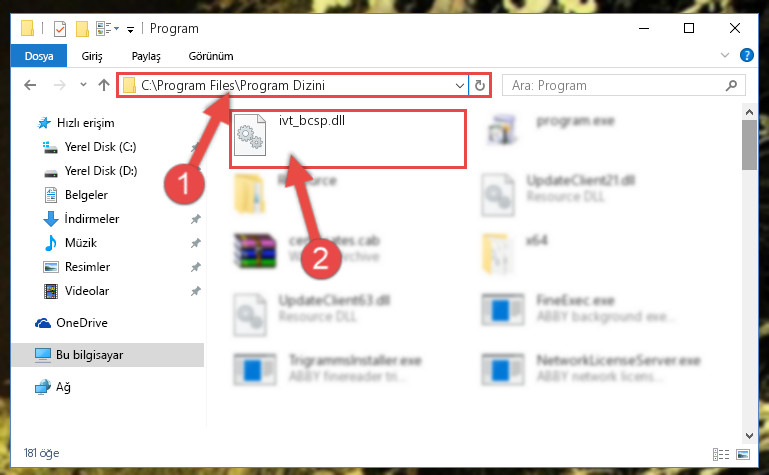This screenshot has width=769, height=475.
Task: Click the search magnifier icon
Action: [x=731, y=86]
